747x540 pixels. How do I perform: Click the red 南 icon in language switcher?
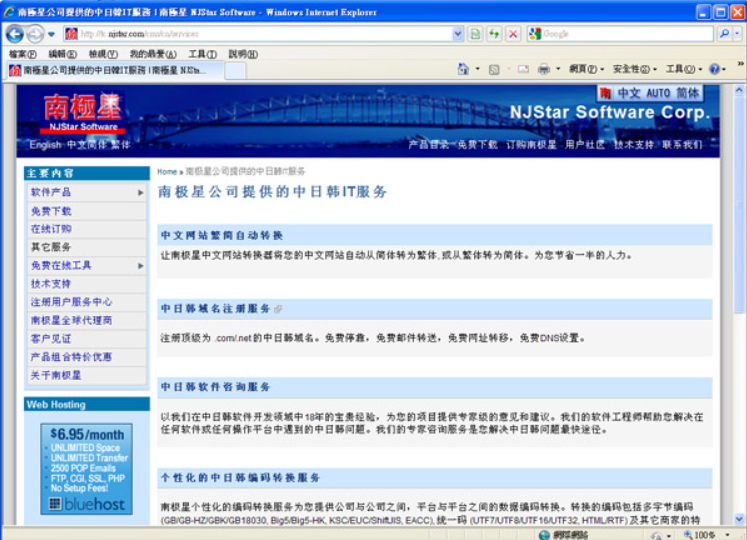click(606, 93)
